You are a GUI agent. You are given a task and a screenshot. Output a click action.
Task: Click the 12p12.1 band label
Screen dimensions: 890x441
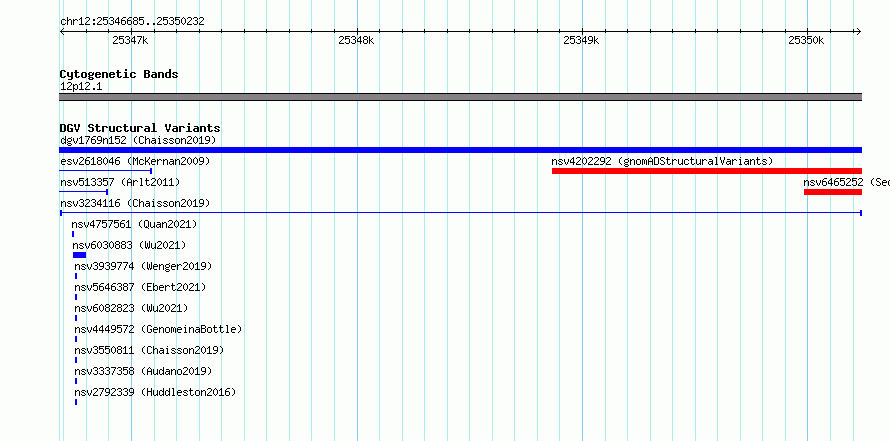[x=81, y=86]
